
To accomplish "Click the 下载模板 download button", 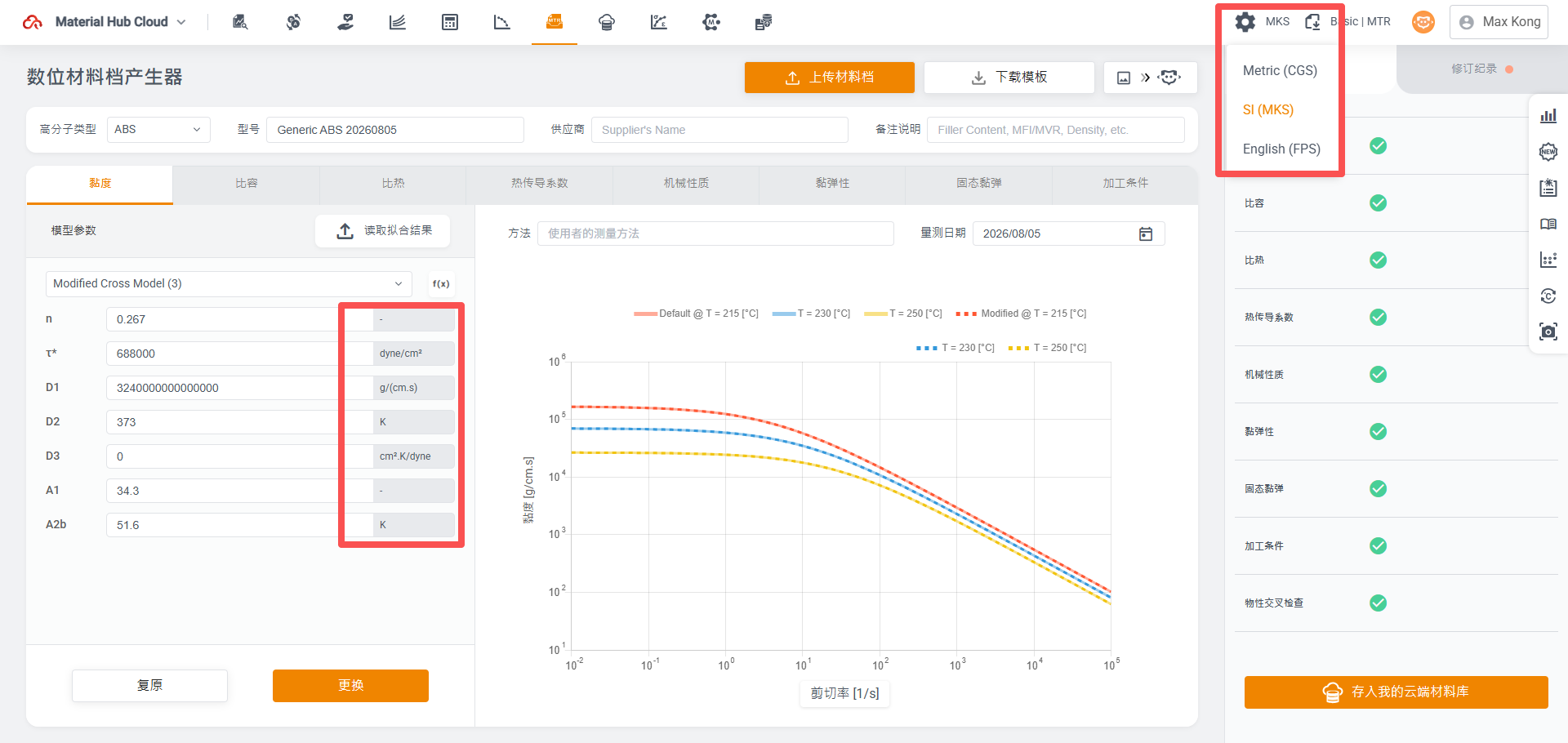I will click(x=1009, y=78).
